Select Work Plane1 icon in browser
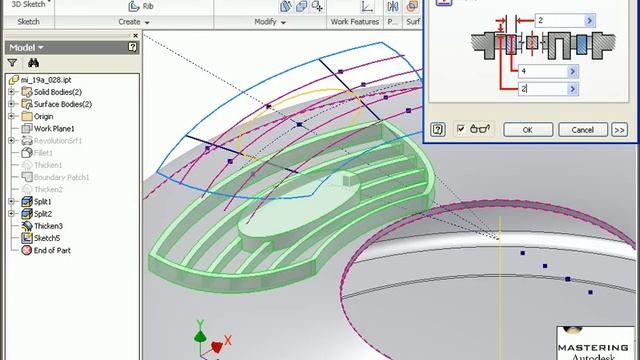The height and width of the screenshot is (360, 640). pyautogui.click(x=27, y=129)
